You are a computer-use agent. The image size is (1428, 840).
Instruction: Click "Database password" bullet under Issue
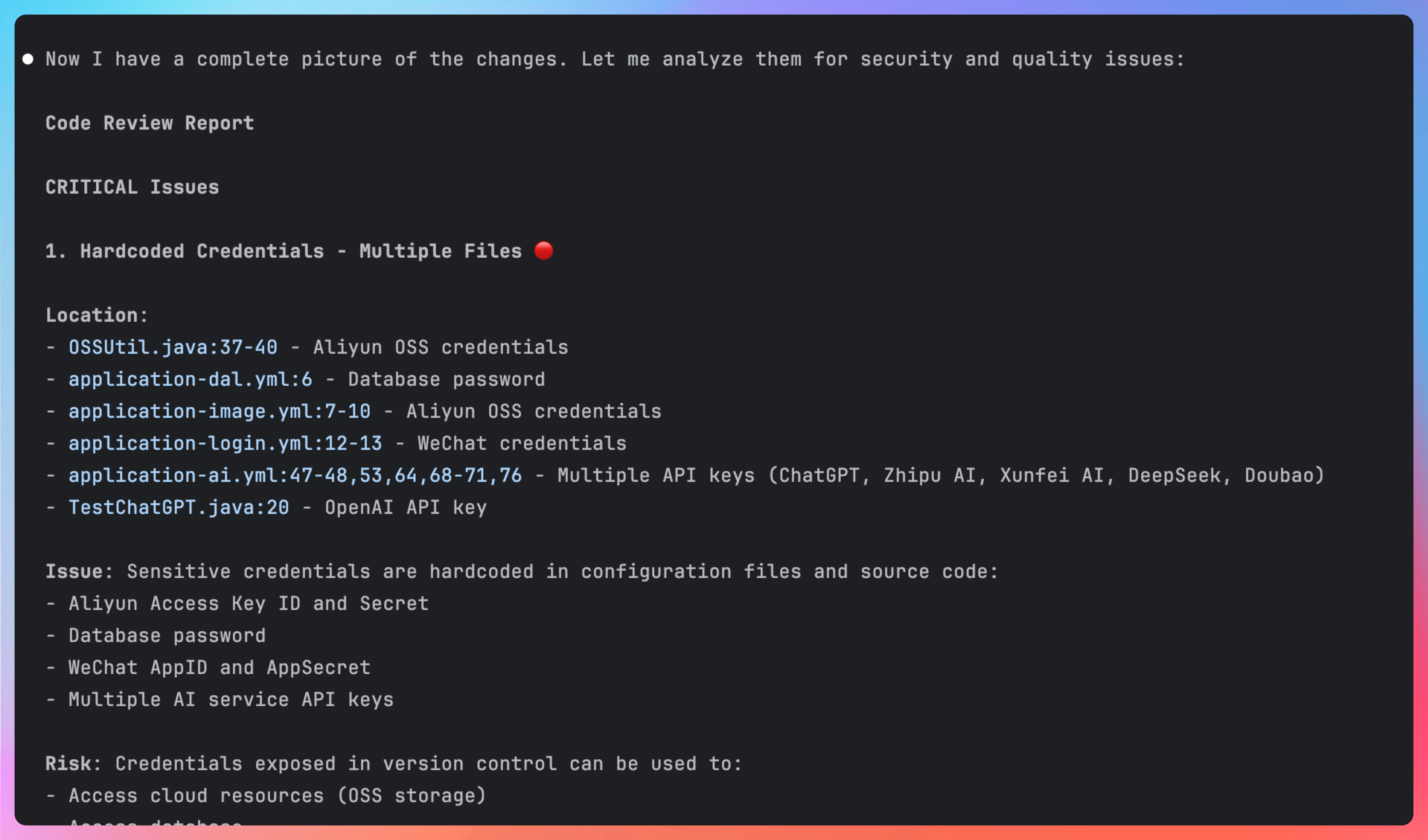point(167,635)
